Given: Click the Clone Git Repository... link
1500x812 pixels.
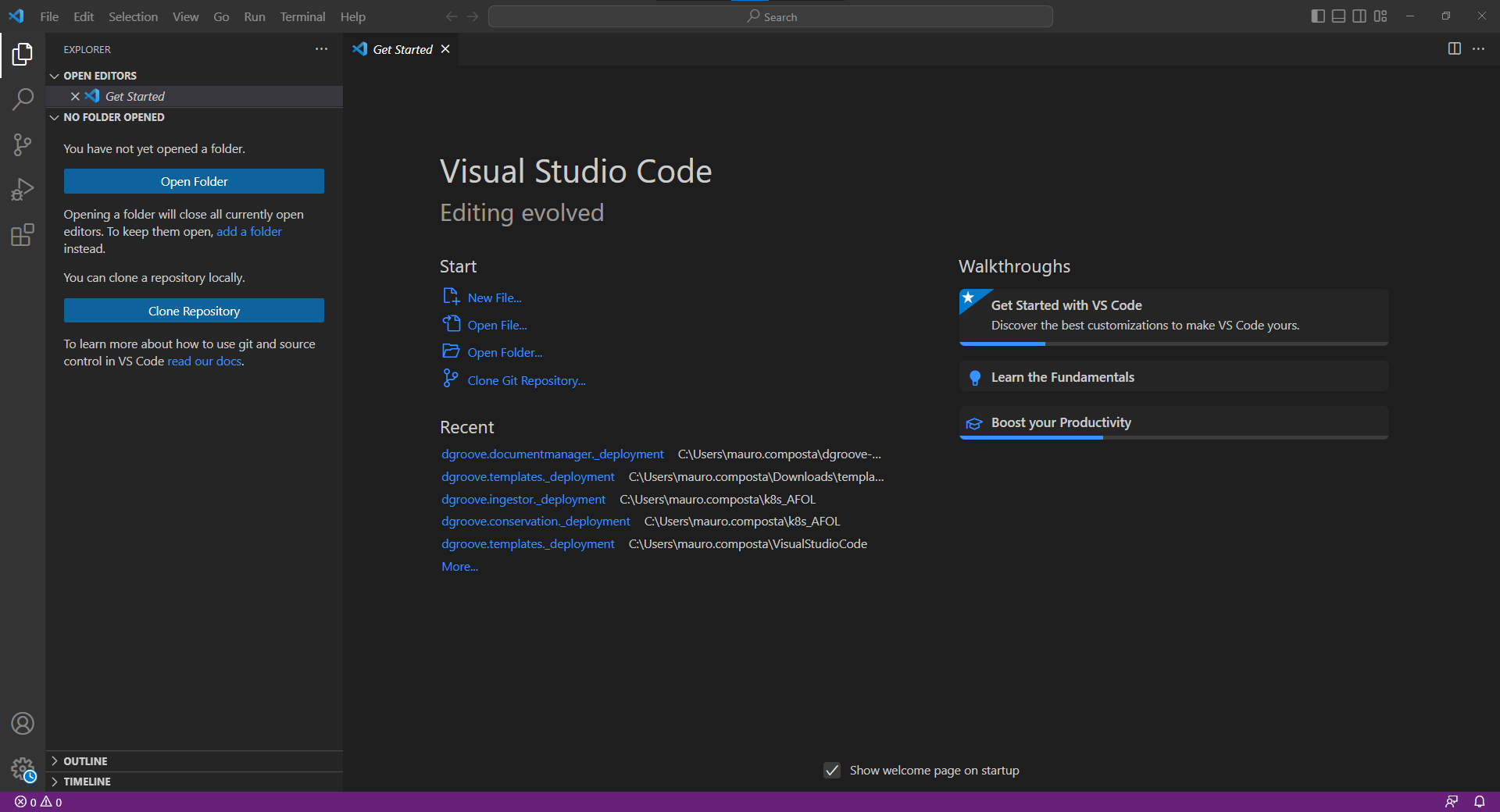Looking at the screenshot, I should coord(527,381).
